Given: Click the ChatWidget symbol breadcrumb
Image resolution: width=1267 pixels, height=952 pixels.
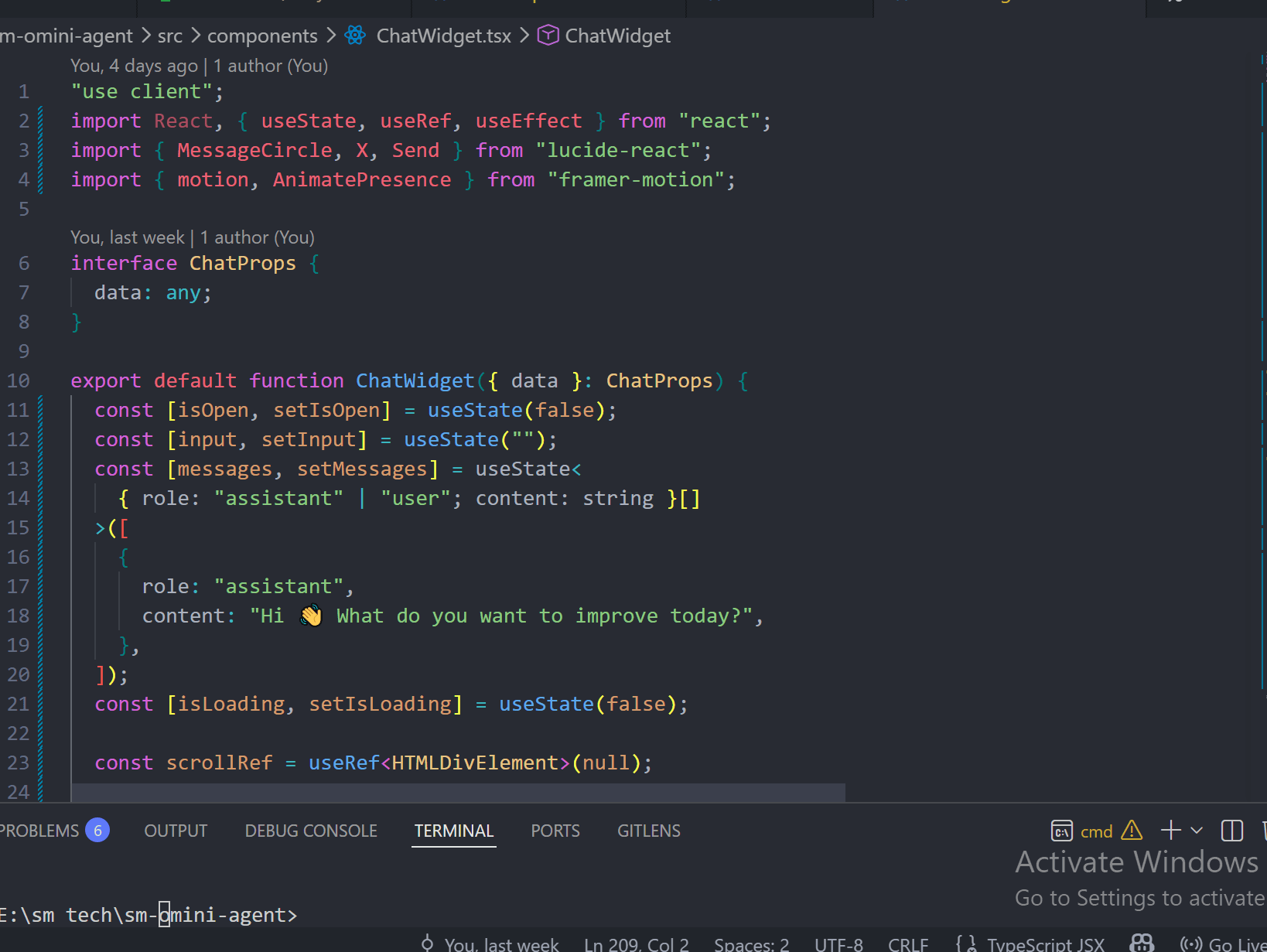Looking at the screenshot, I should tap(618, 36).
